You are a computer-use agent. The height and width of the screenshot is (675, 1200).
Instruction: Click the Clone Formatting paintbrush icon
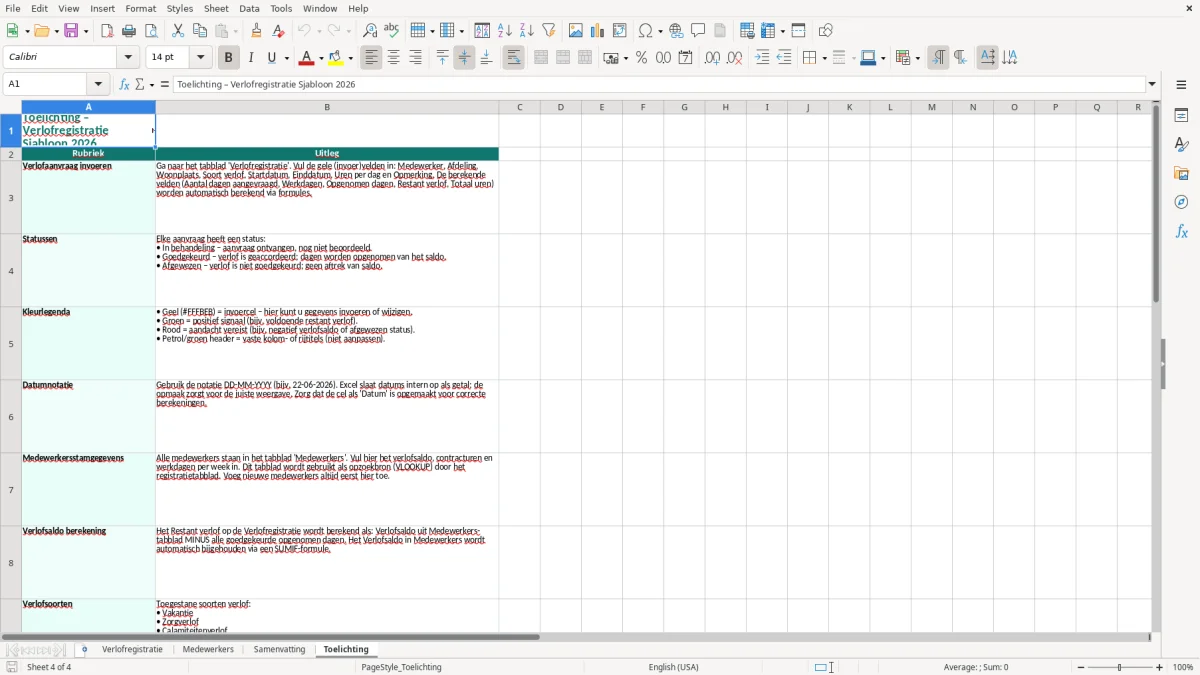coord(257,31)
